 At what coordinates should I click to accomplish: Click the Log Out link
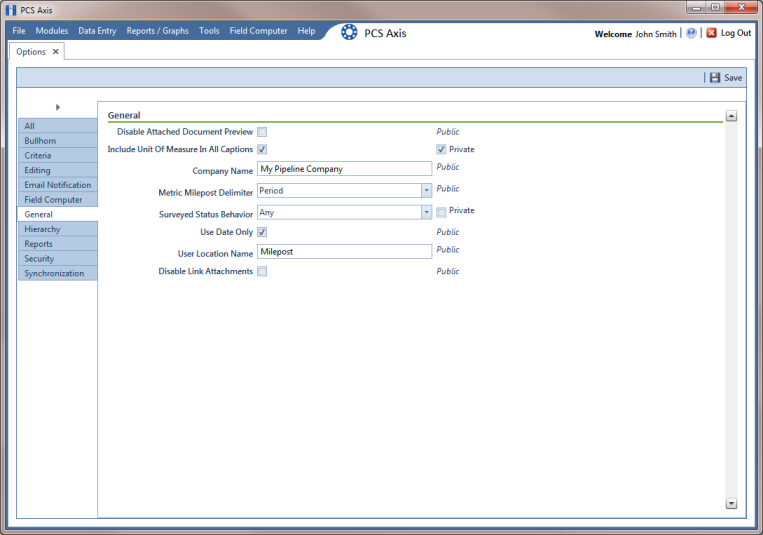[x=736, y=33]
